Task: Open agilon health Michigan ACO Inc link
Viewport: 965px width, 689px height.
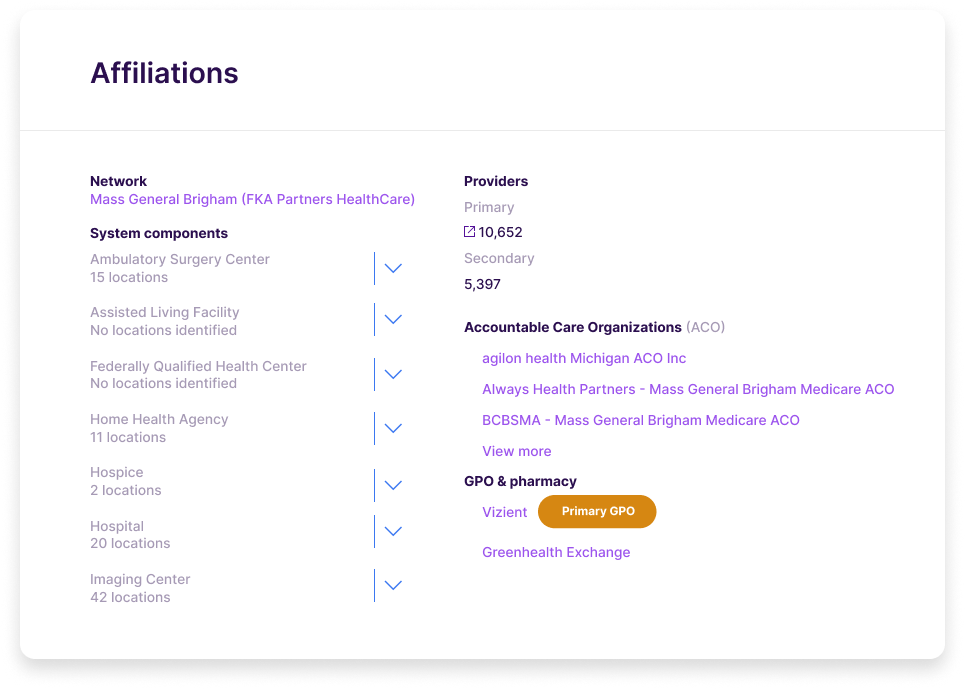Action: click(584, 358)
